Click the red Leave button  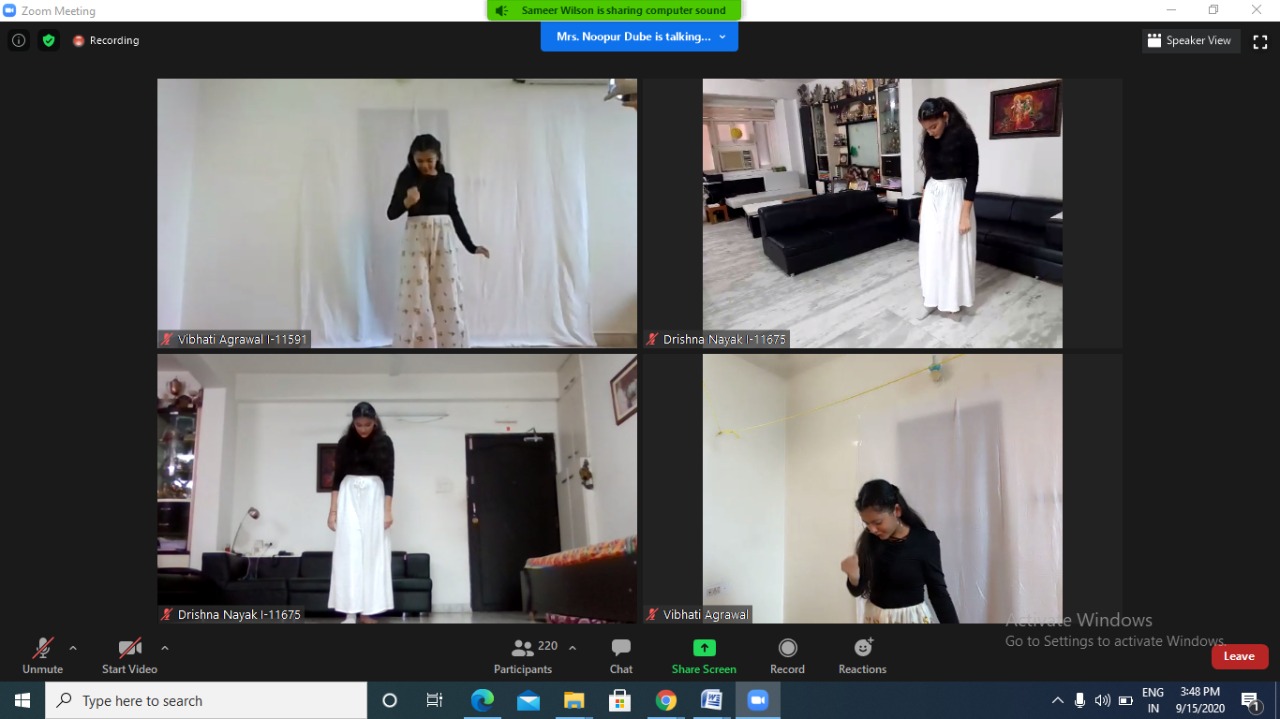pyautogui.click(x=1239, y=656)
